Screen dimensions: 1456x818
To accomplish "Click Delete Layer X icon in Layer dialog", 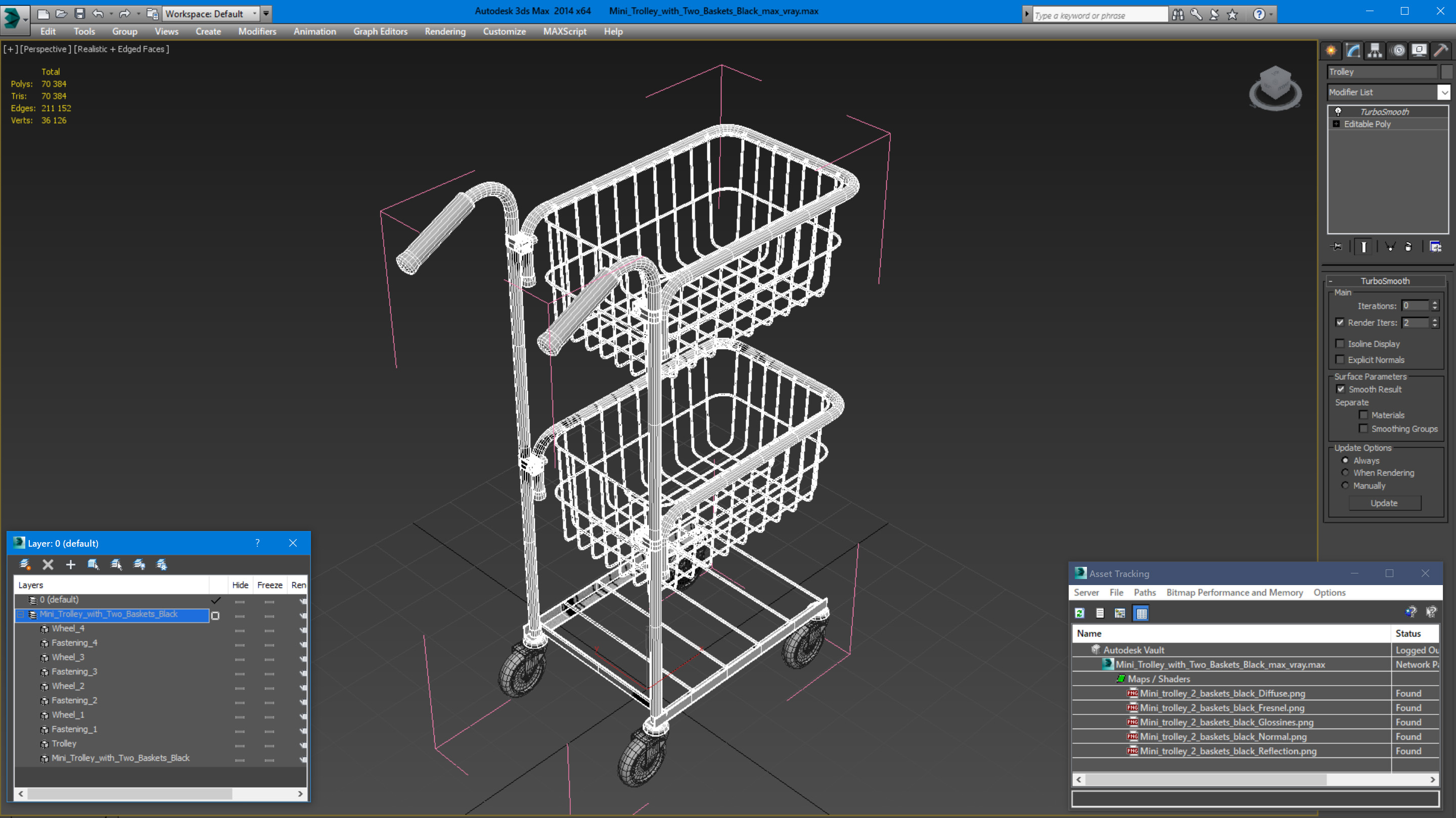I will [x=48, y=564].
